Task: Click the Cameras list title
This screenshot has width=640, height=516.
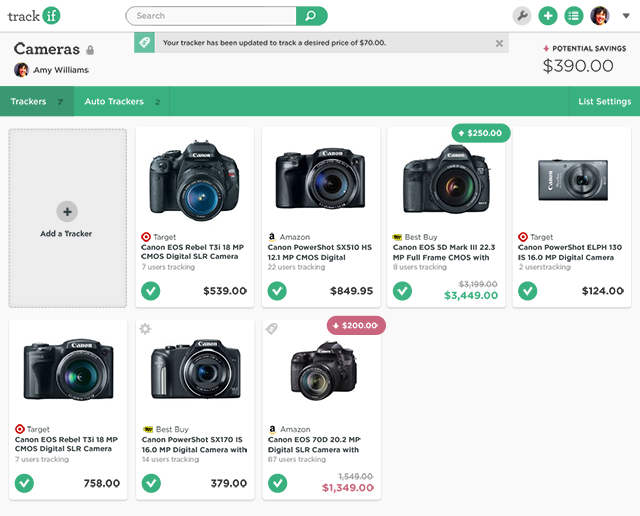Action: (x=47, y=49)
